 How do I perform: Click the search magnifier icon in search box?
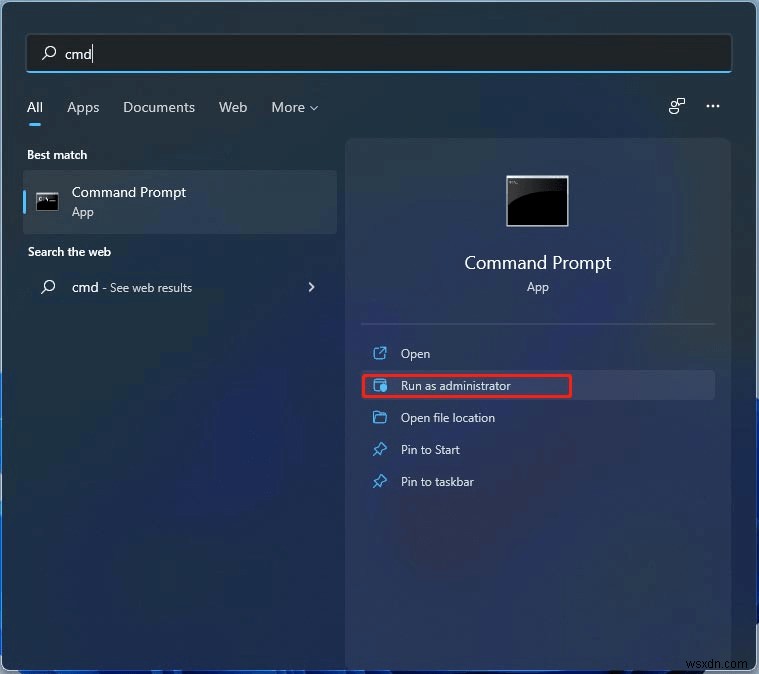[49, 53]
